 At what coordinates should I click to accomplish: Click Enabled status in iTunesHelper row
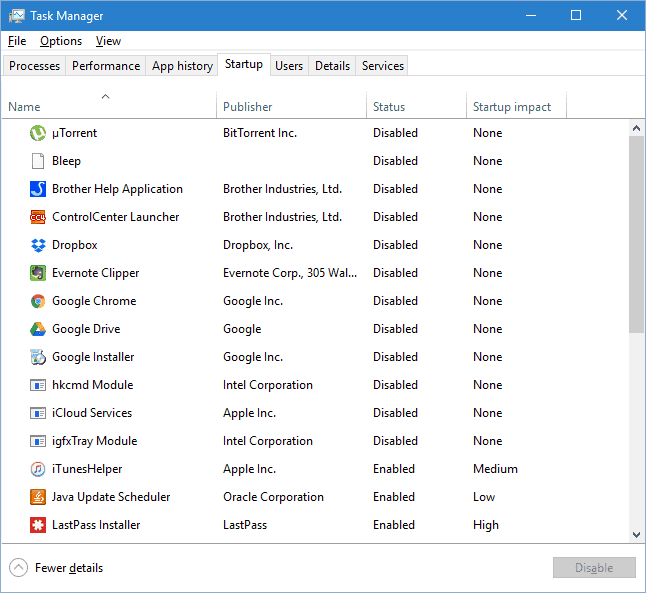point(394,469)
